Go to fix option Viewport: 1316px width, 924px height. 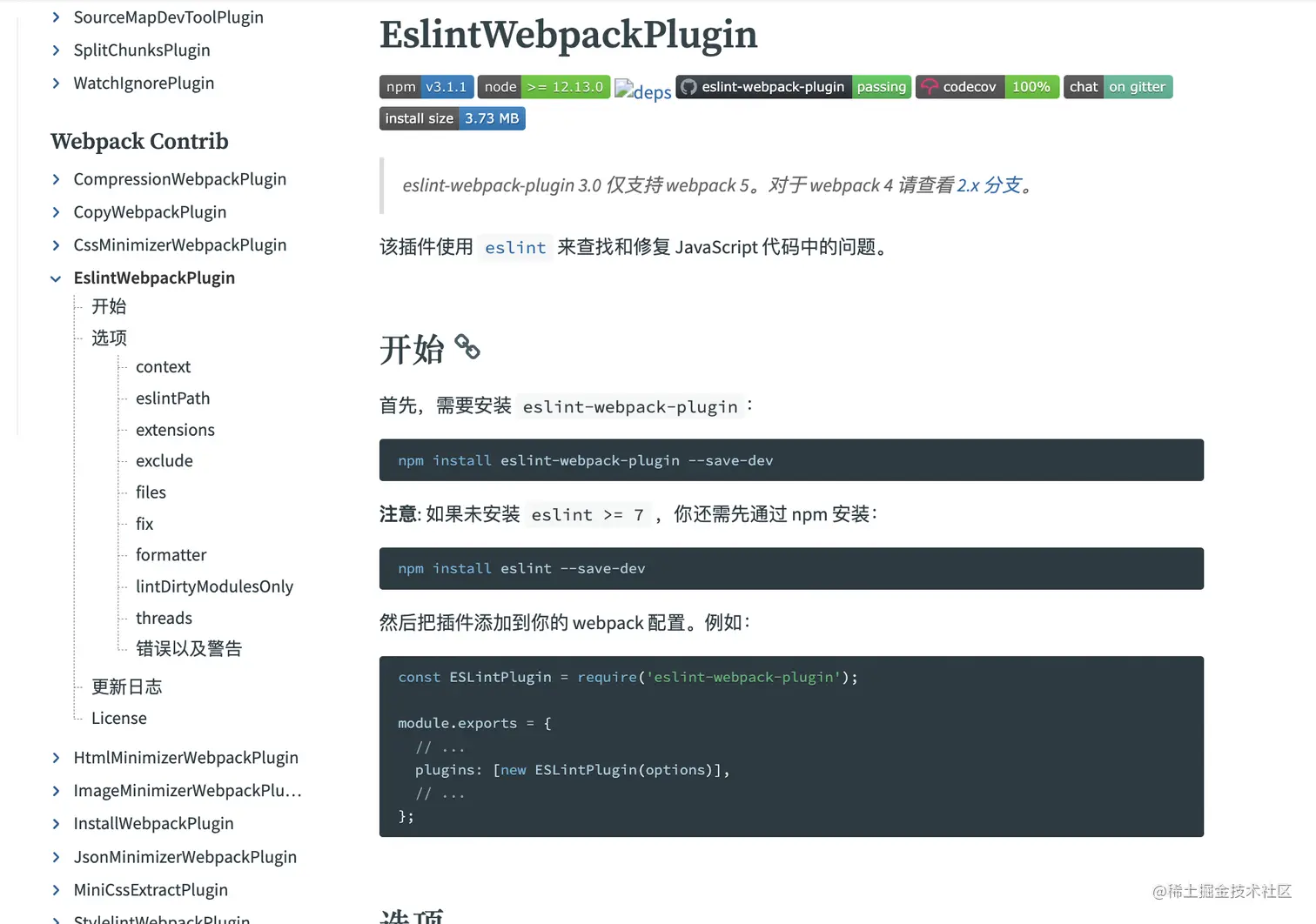[x=144, y=524]
